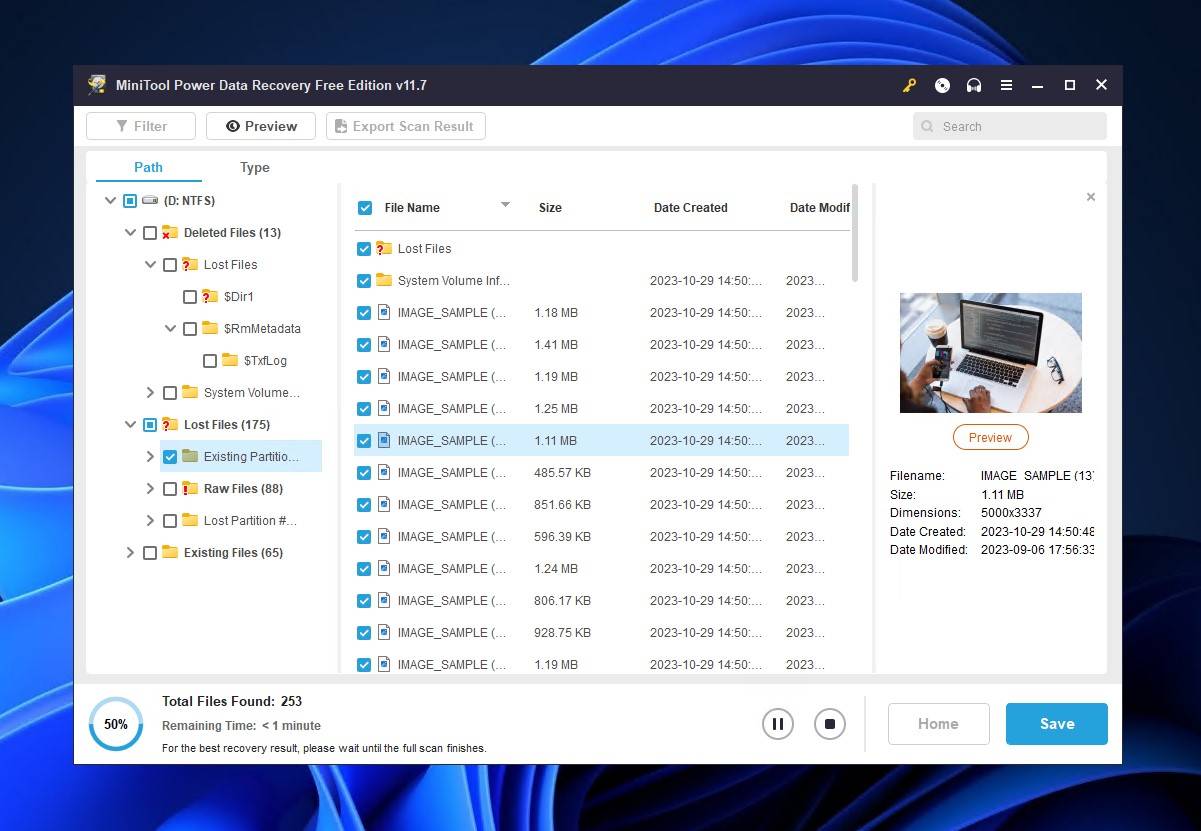The height and width of the screenshot is (831, 1201).
Task: Click the file icon of 1.18 MB image
Action: [384, 312]
